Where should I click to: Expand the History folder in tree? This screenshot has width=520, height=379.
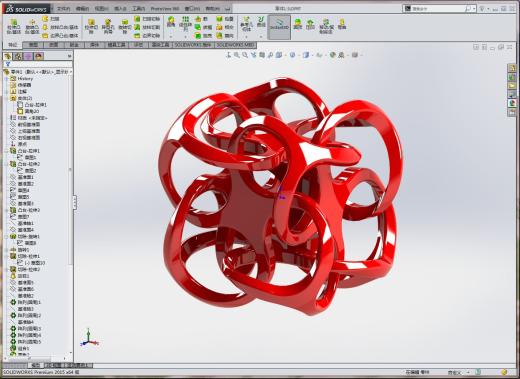click(x=6, y=79)
